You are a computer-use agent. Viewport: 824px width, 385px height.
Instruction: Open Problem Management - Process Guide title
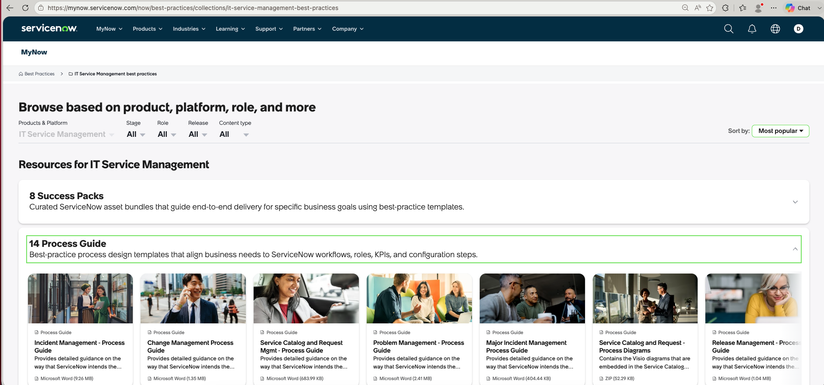coord(419,346)
